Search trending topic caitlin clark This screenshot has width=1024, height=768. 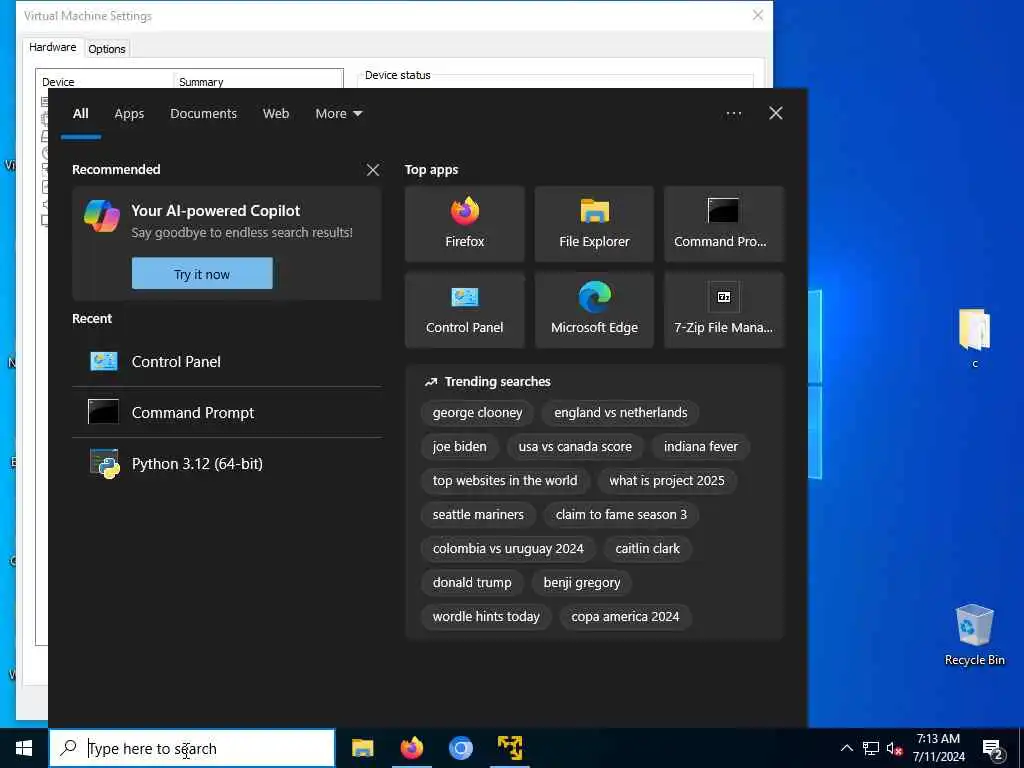[x=647, y=549]
